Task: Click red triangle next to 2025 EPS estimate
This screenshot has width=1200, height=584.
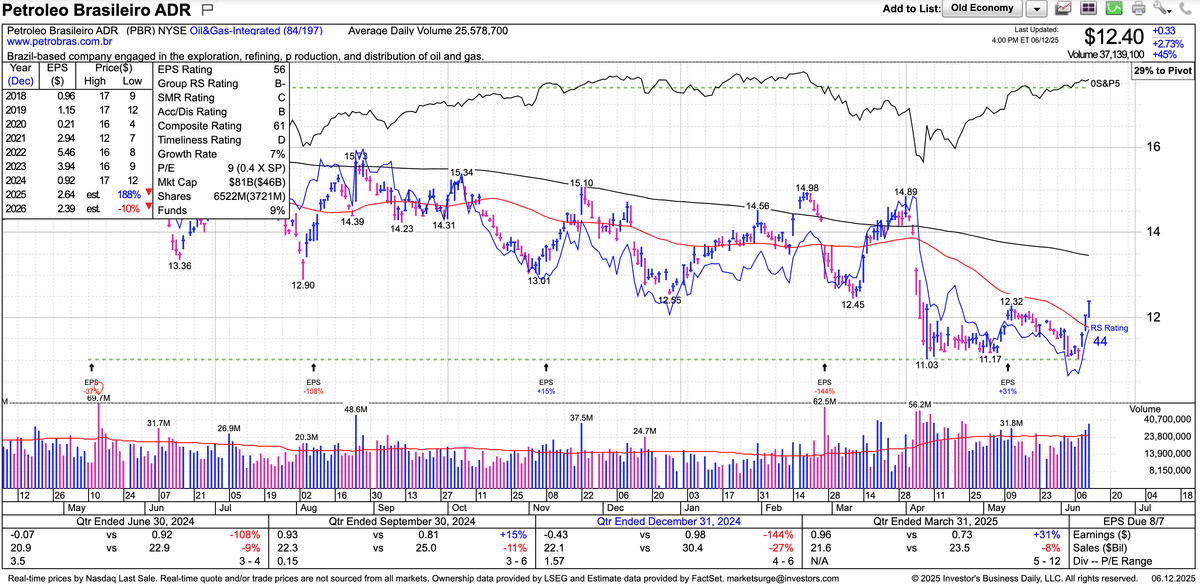Action: [x=147, y=192]
